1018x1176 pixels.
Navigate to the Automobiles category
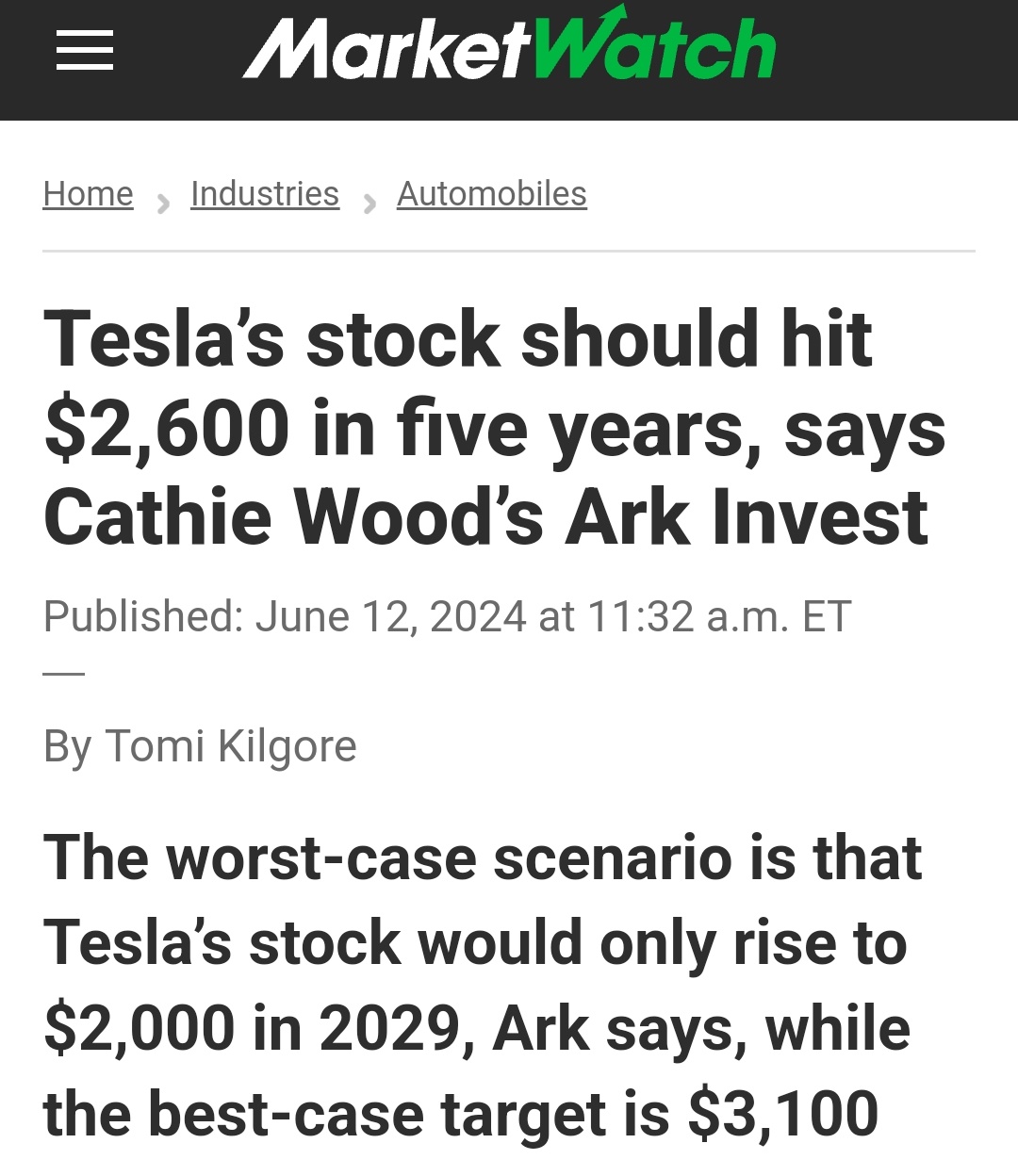pyautogui.click(x=491, y=193)
